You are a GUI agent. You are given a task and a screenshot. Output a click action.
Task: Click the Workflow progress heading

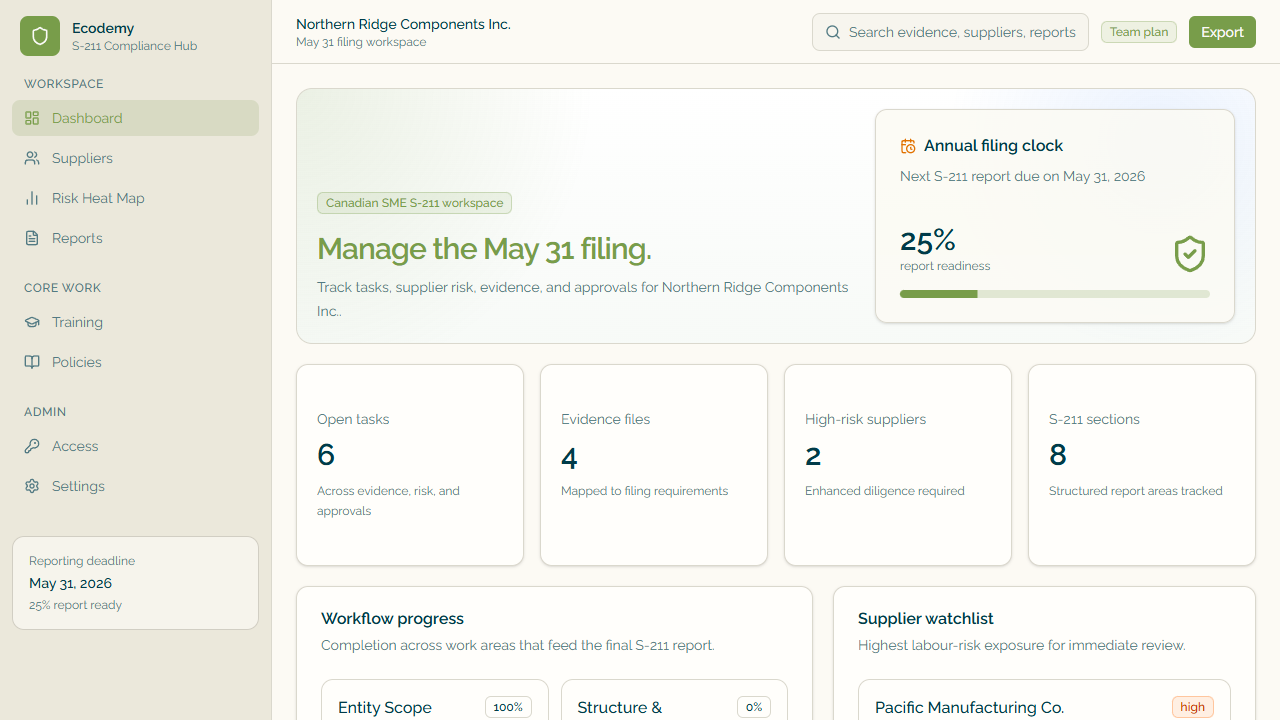(x=392, y=619)
